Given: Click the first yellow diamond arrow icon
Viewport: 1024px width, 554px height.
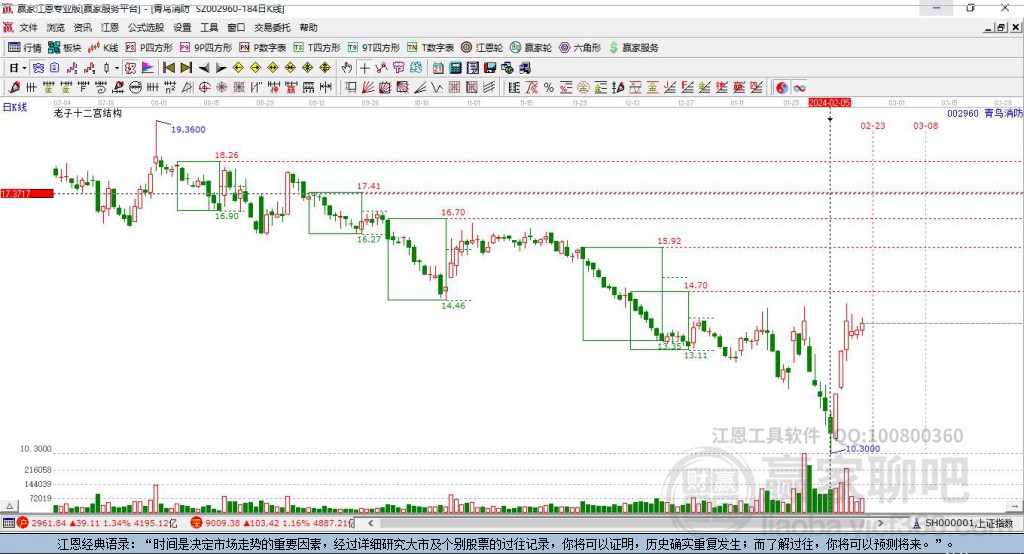Looking at the screenshot, I should point(238,68).
